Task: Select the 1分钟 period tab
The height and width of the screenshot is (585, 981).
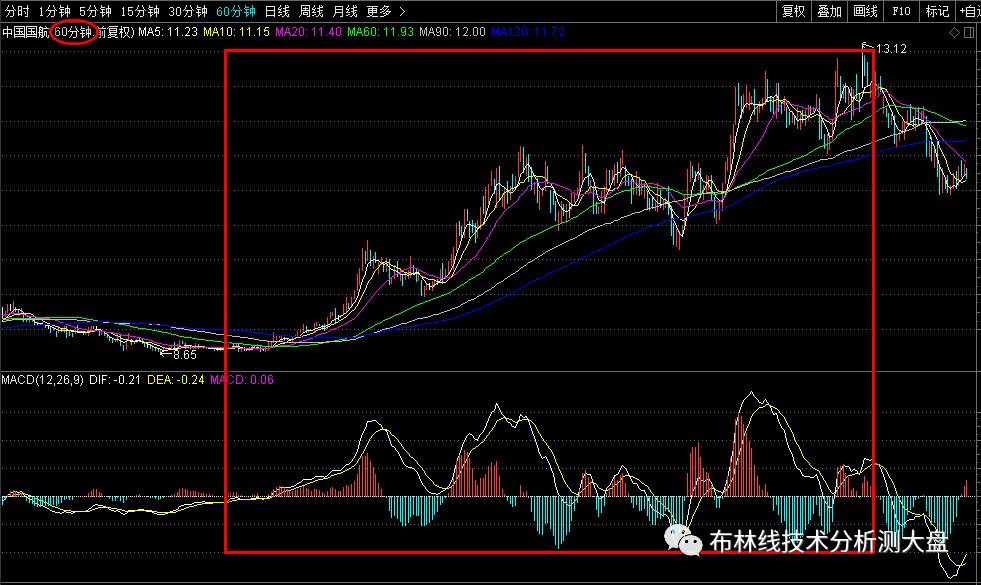Action: click(x=54, y=11)
